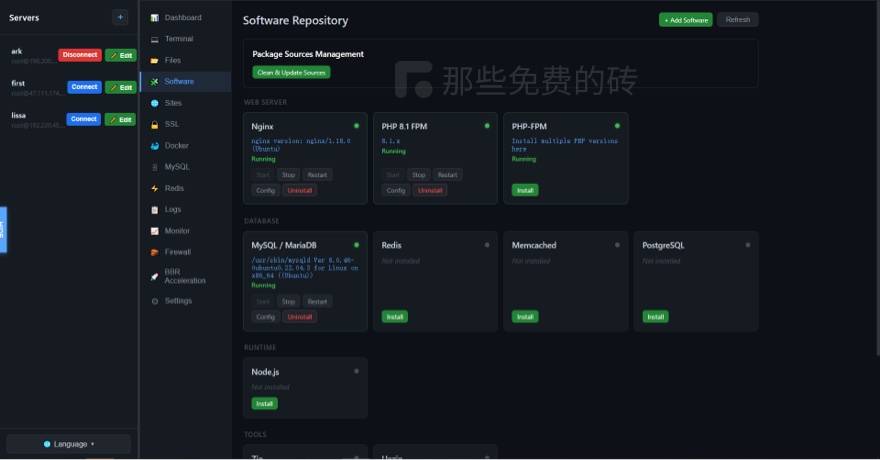
Task: Click Nginx green status indicator
Action: [x=356, y=126]
